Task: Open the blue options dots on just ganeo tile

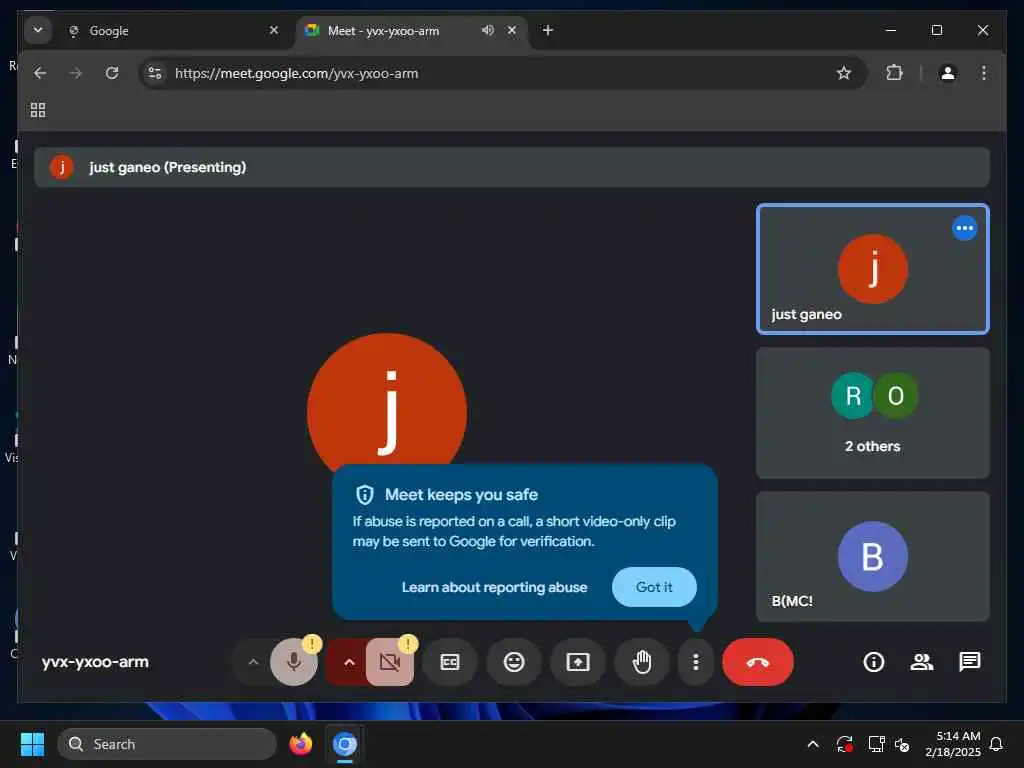Action: tap(965, 228)
